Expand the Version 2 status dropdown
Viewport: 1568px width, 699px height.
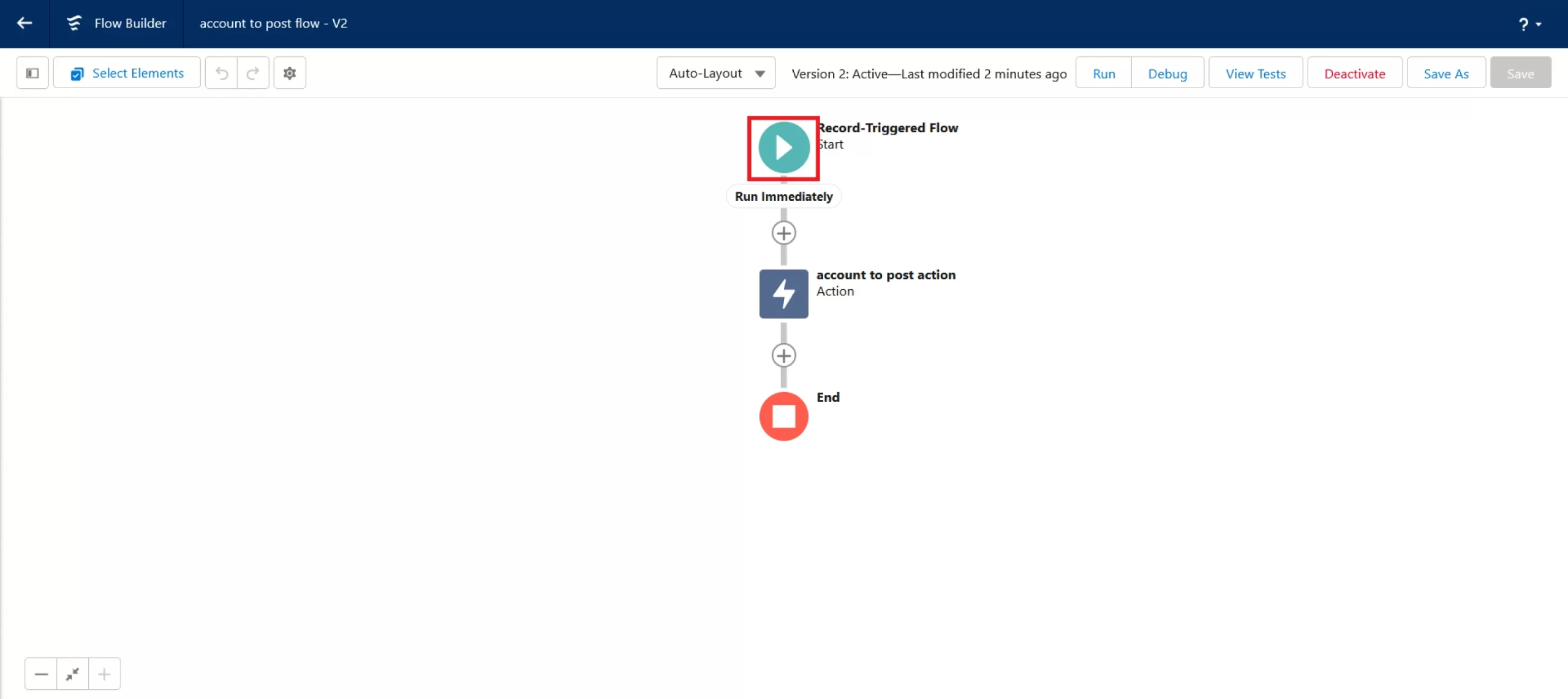928,73
